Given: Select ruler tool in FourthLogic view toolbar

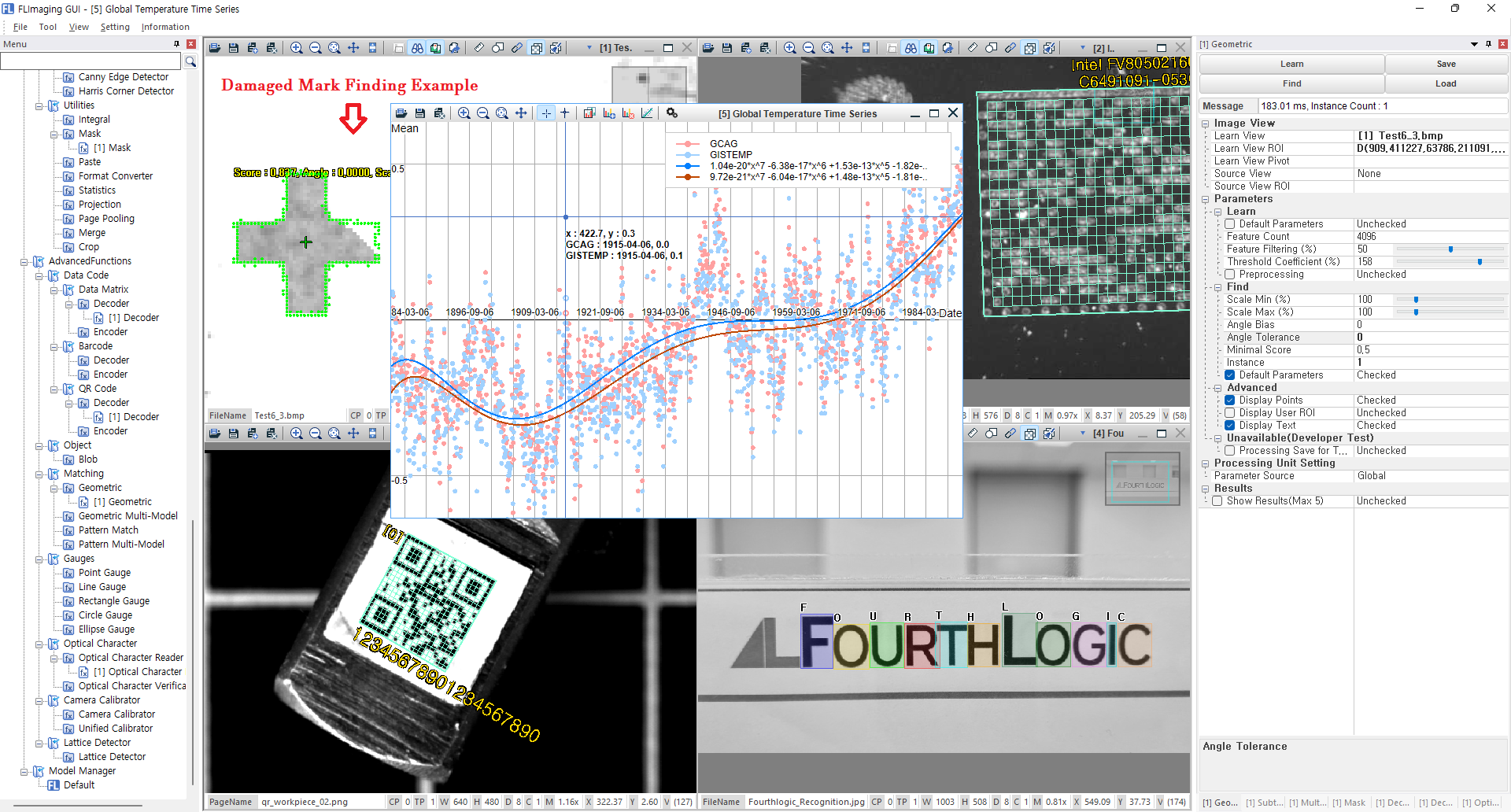Looking at the screenshot, I should tap(973, 434).
